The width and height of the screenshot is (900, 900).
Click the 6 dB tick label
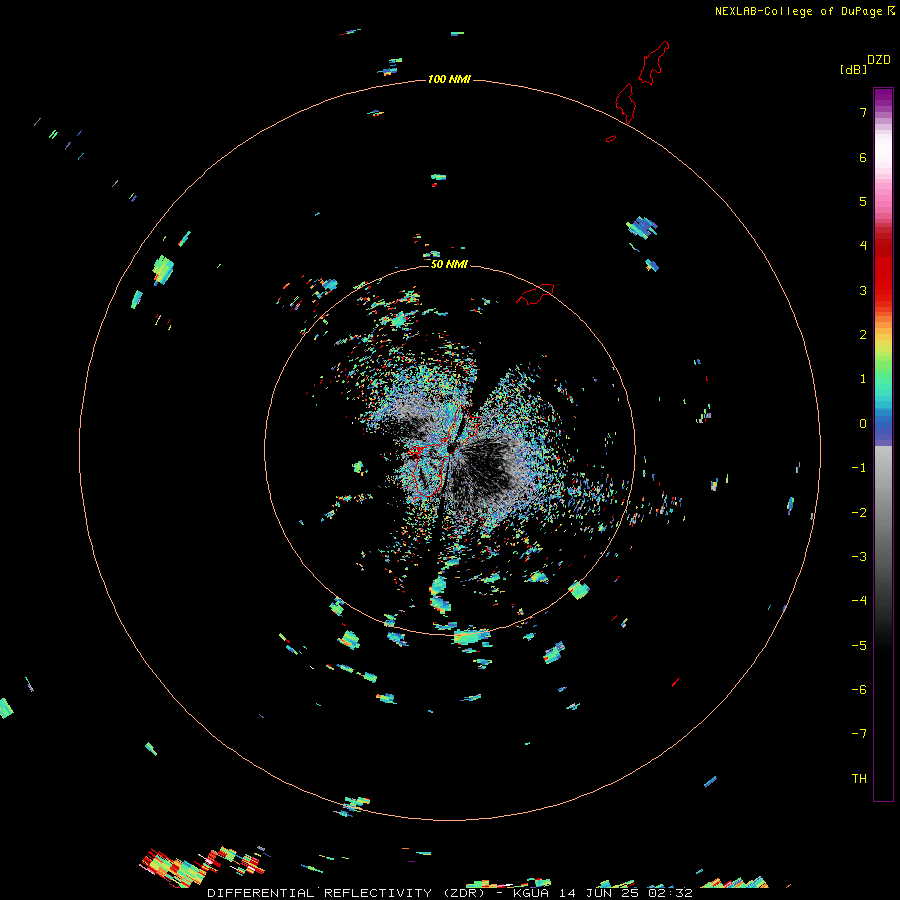pos(863,157)
